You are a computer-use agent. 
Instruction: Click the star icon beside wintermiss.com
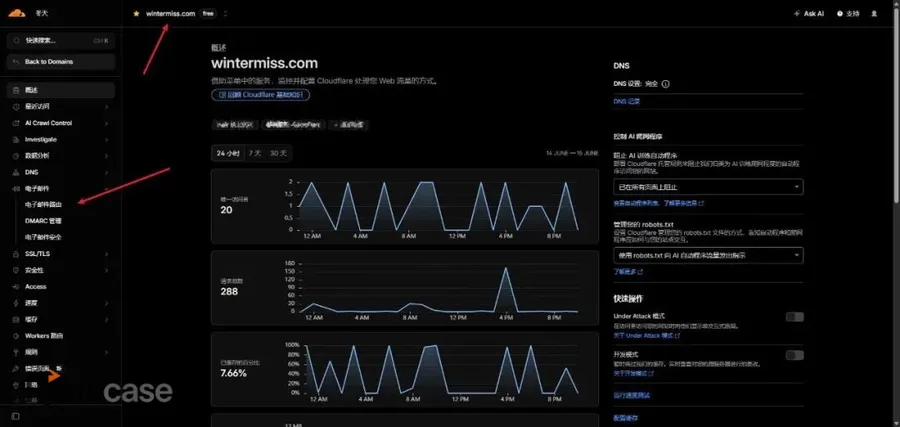point(136,13)
